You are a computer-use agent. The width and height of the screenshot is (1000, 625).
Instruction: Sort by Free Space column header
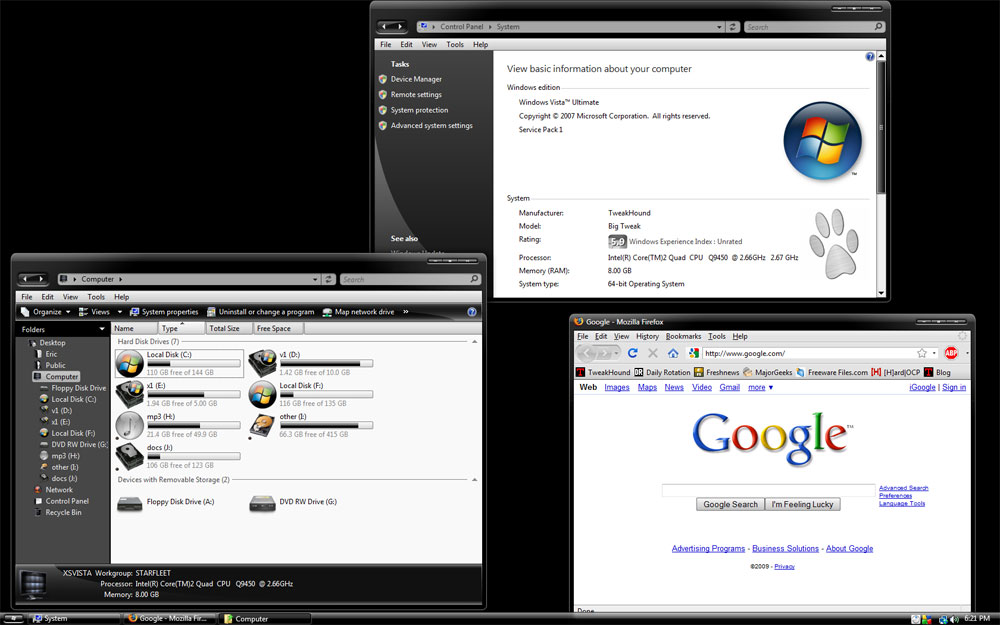coord(278,328)
